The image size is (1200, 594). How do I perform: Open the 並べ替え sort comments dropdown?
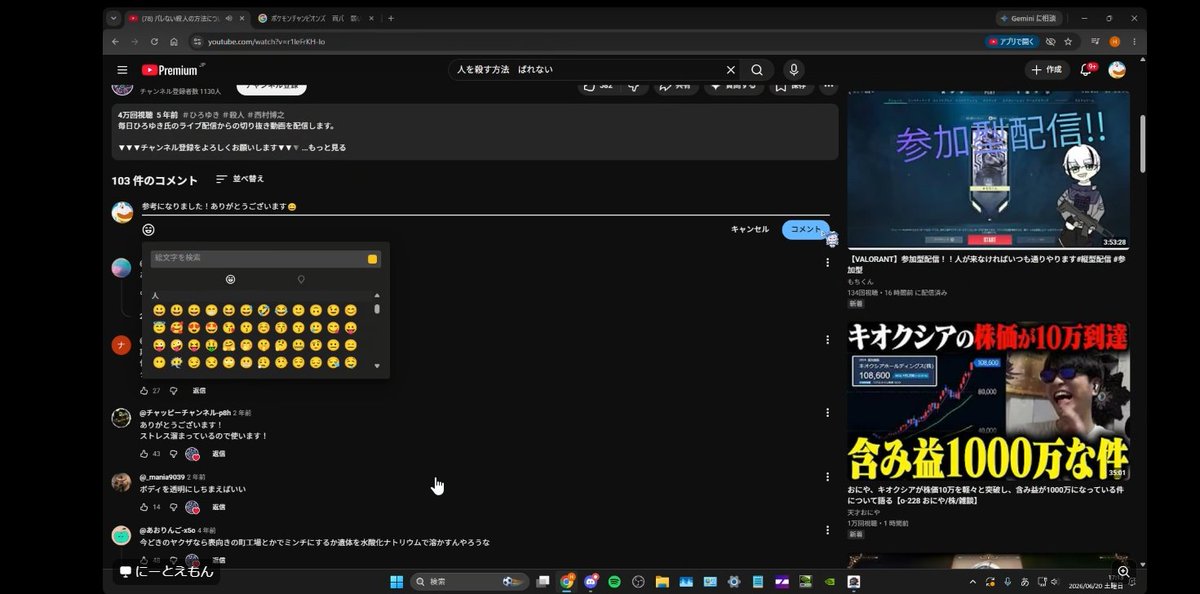click(x=240, y=179)
